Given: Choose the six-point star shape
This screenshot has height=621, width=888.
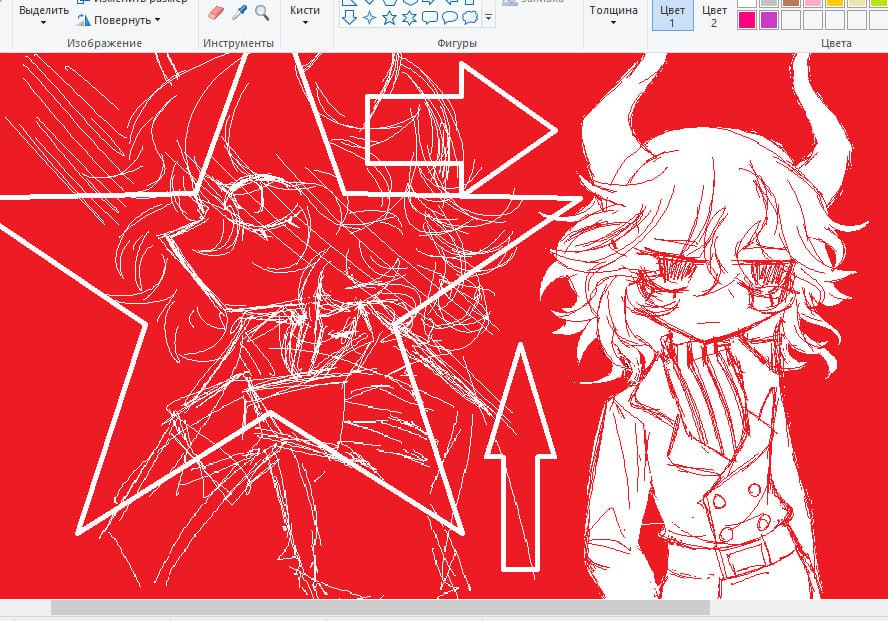Looking at the screenshot, I should pos(409,18).
